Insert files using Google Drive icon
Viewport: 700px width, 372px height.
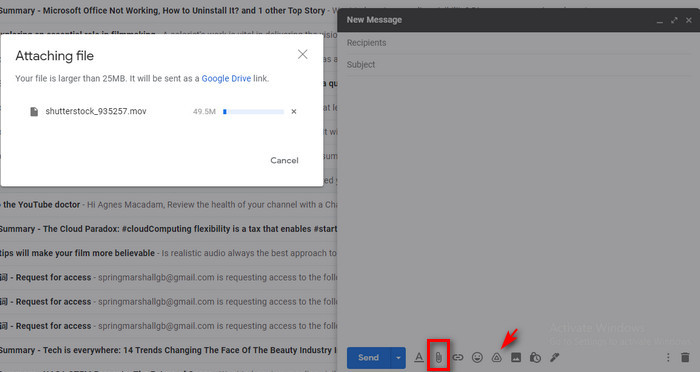click(496, 357)
